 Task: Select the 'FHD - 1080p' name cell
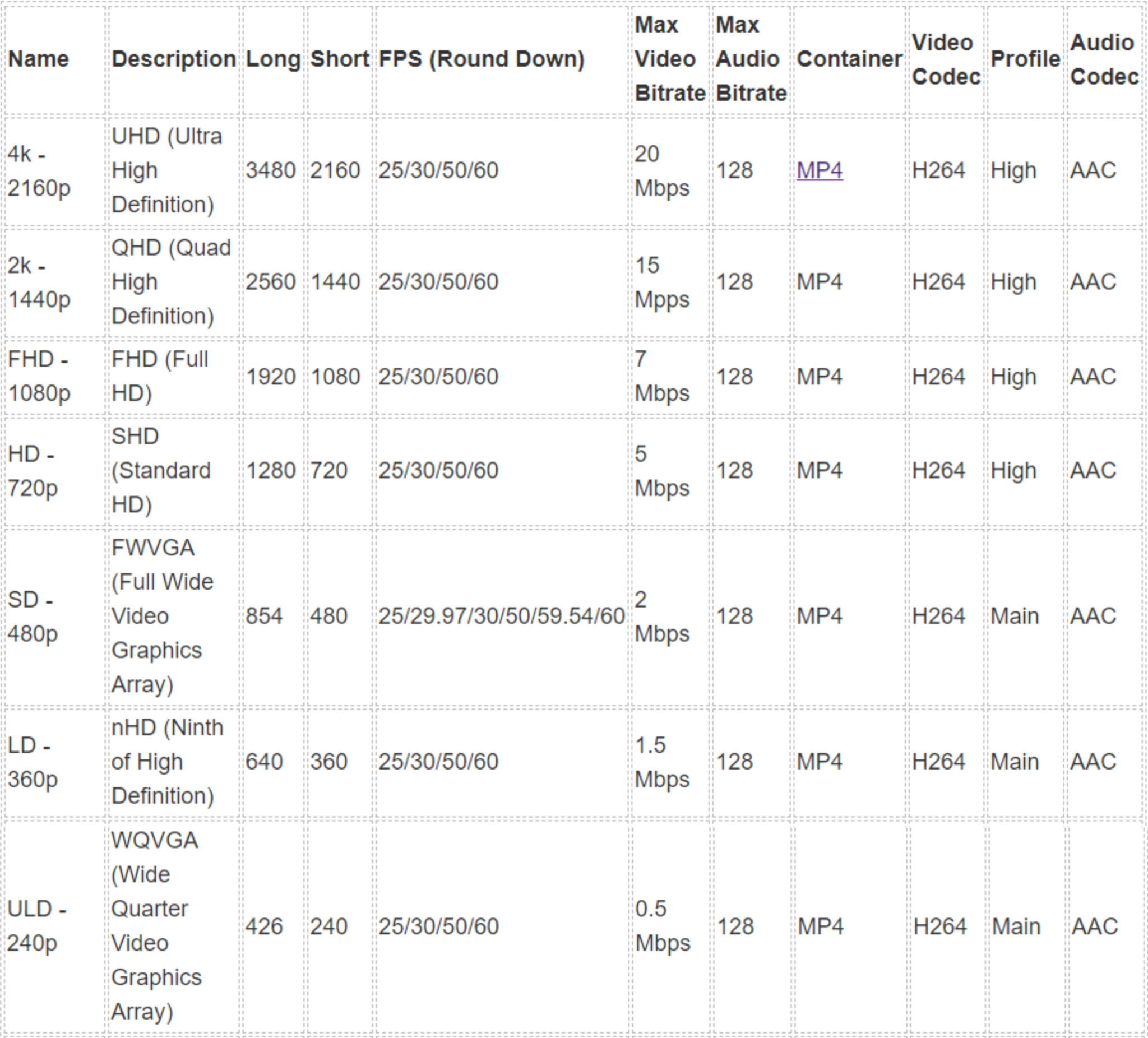39,376
